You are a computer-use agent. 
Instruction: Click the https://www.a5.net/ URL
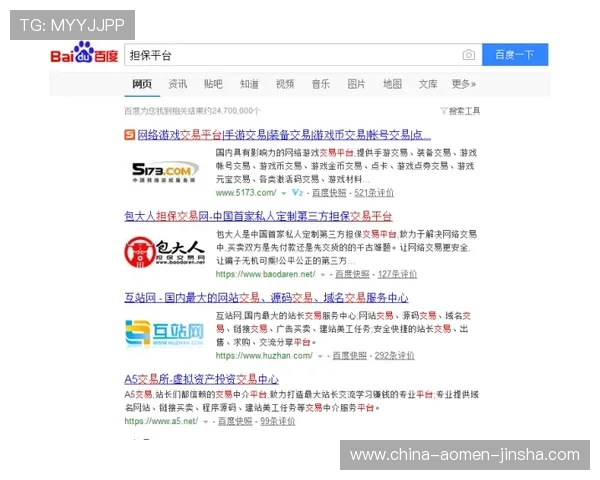click(x=161, y=421)
